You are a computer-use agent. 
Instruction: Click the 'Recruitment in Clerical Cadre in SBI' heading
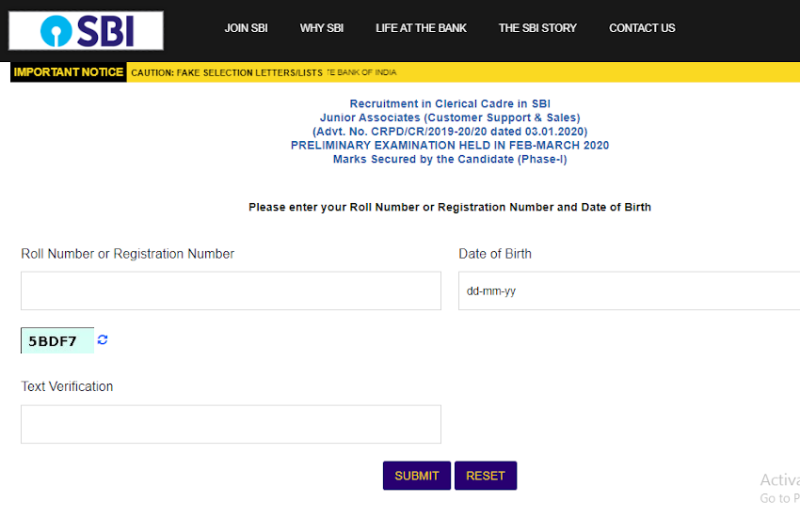coord(450,104)
